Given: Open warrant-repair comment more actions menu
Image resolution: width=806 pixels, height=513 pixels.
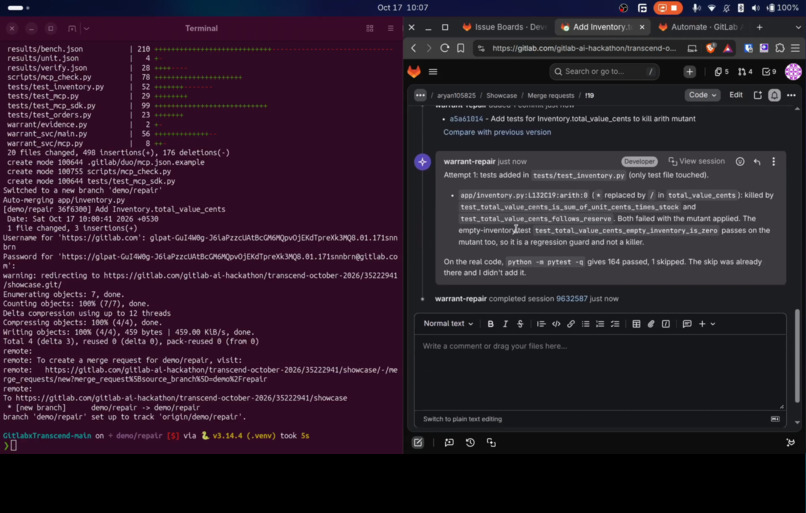Looking at the screenshot, I should (x=774, y=161).
